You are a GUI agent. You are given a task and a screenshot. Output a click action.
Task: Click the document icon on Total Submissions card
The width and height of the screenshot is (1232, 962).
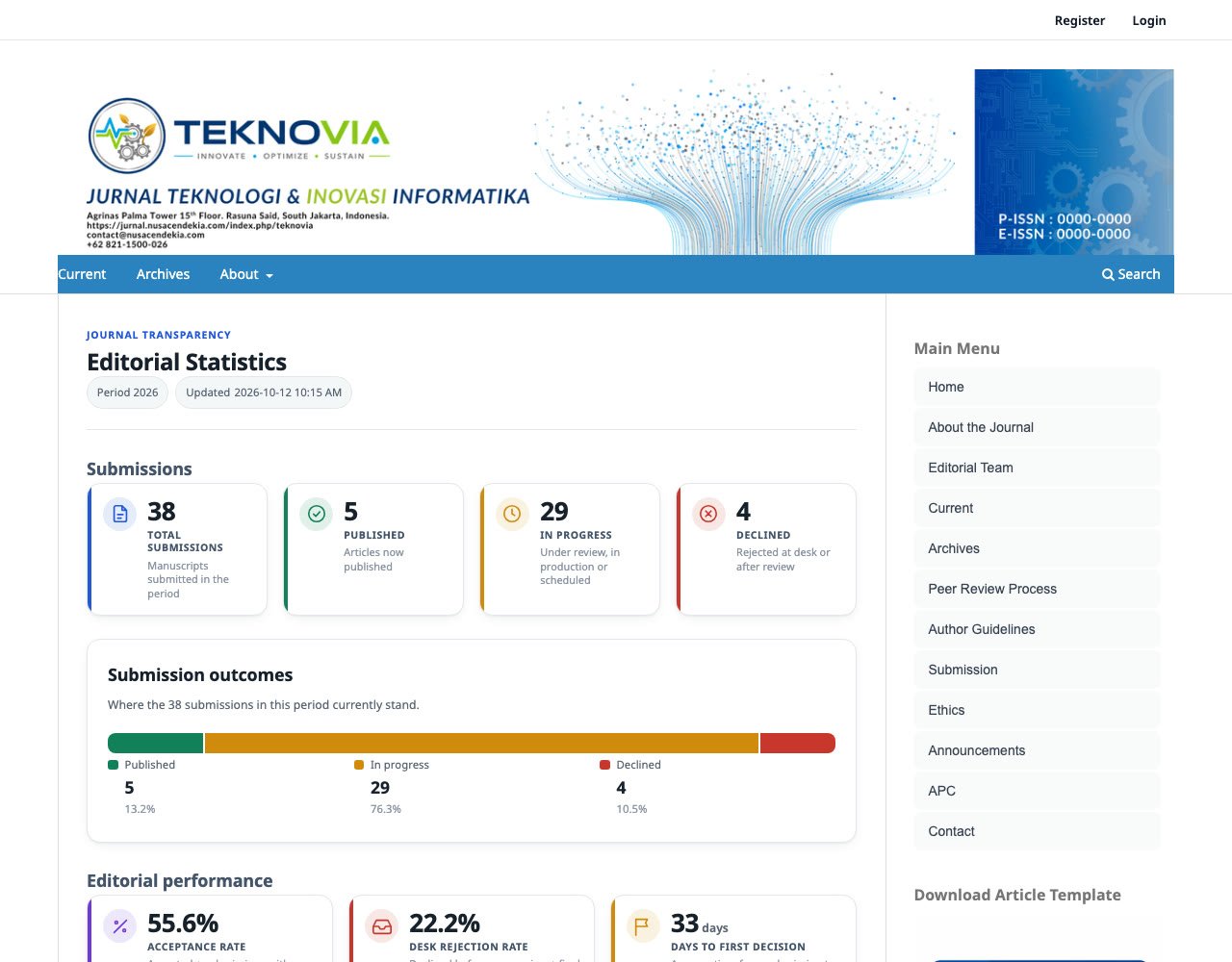pyautogui.click(x=120, y=514)
